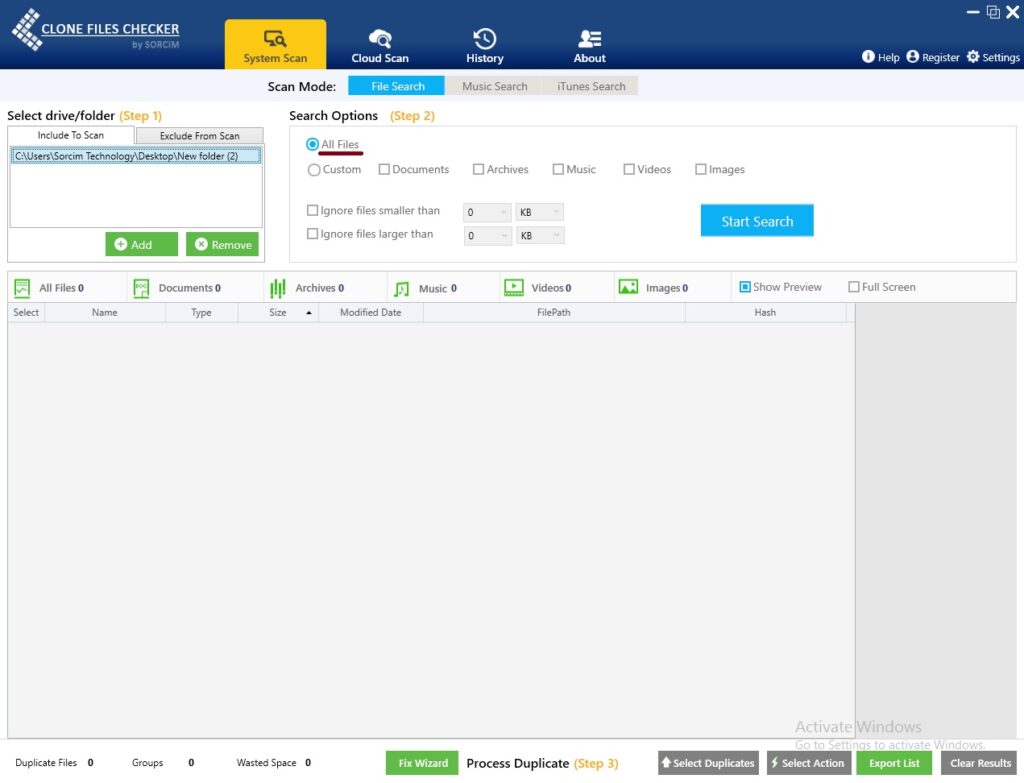
Task: Click the History clock icon
Action: [485, 39]
